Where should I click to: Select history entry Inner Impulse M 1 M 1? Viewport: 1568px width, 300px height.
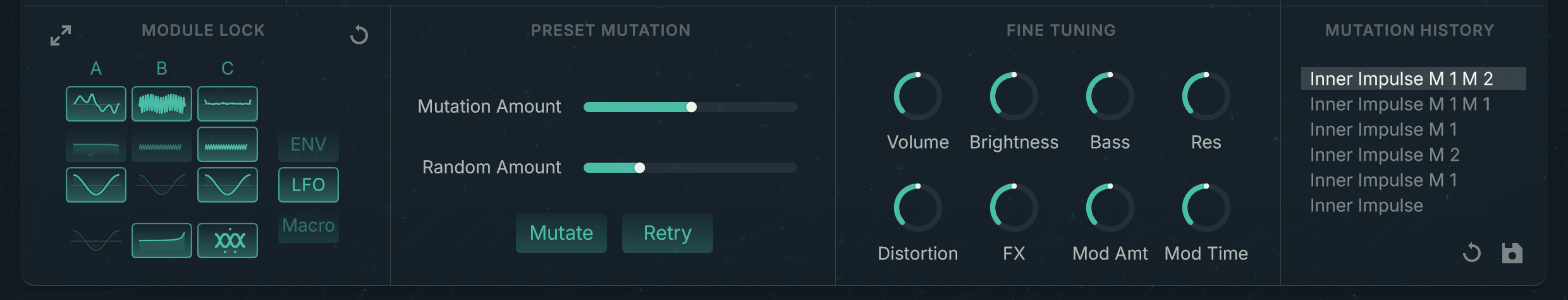(1400, 104)
